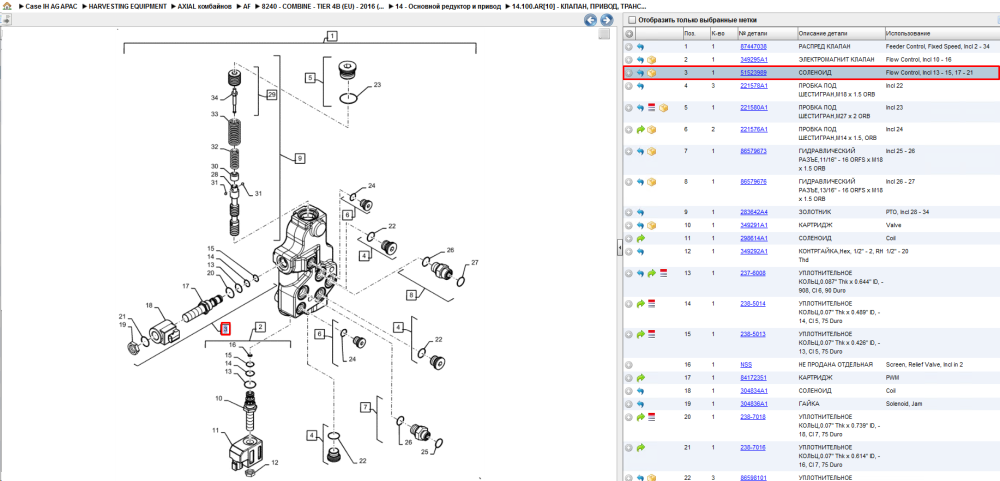This screenshot has width=1000, height=481.
Task: Open the NSS part link
Action: [x=746, y=365]
